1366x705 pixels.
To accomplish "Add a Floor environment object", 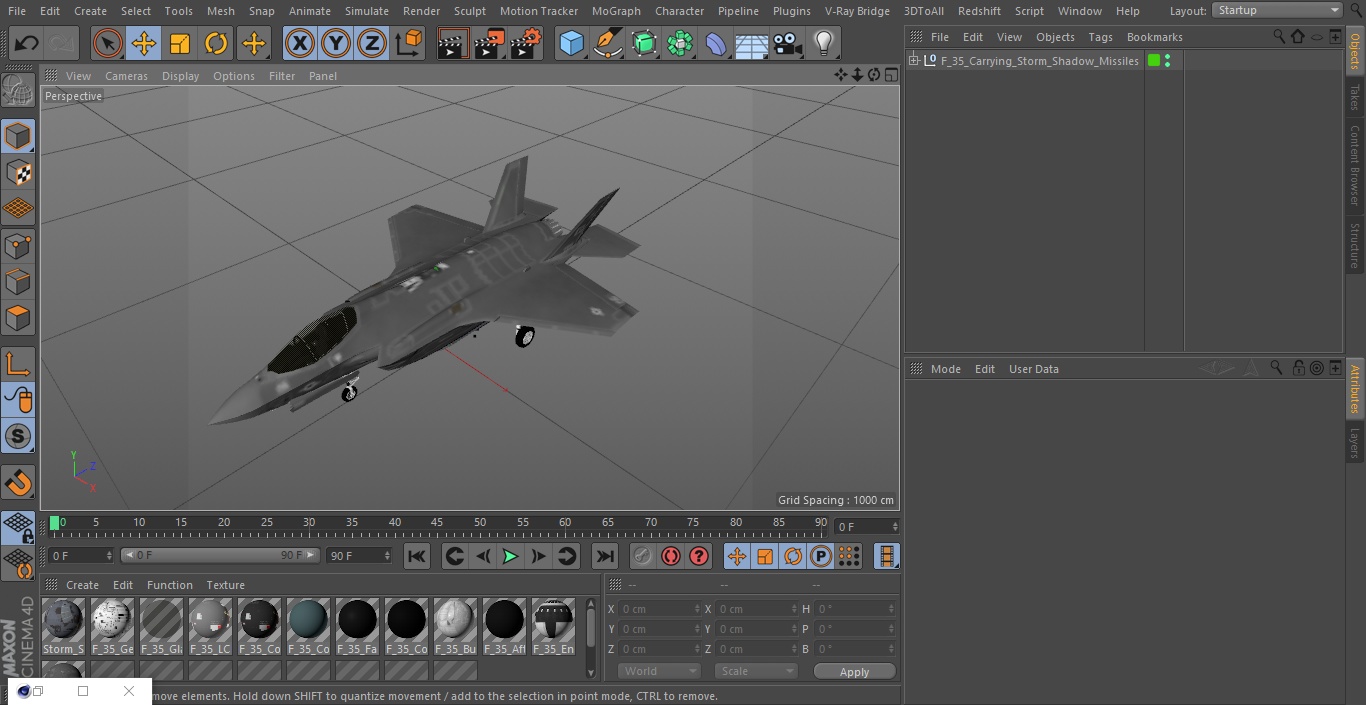I will click(x=752, y=44).
